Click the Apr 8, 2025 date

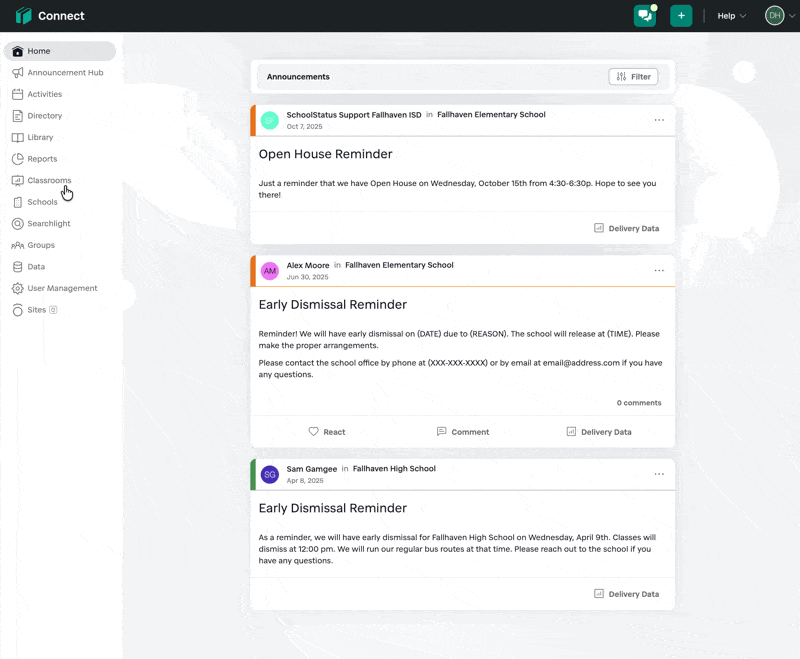click(305, 480)
